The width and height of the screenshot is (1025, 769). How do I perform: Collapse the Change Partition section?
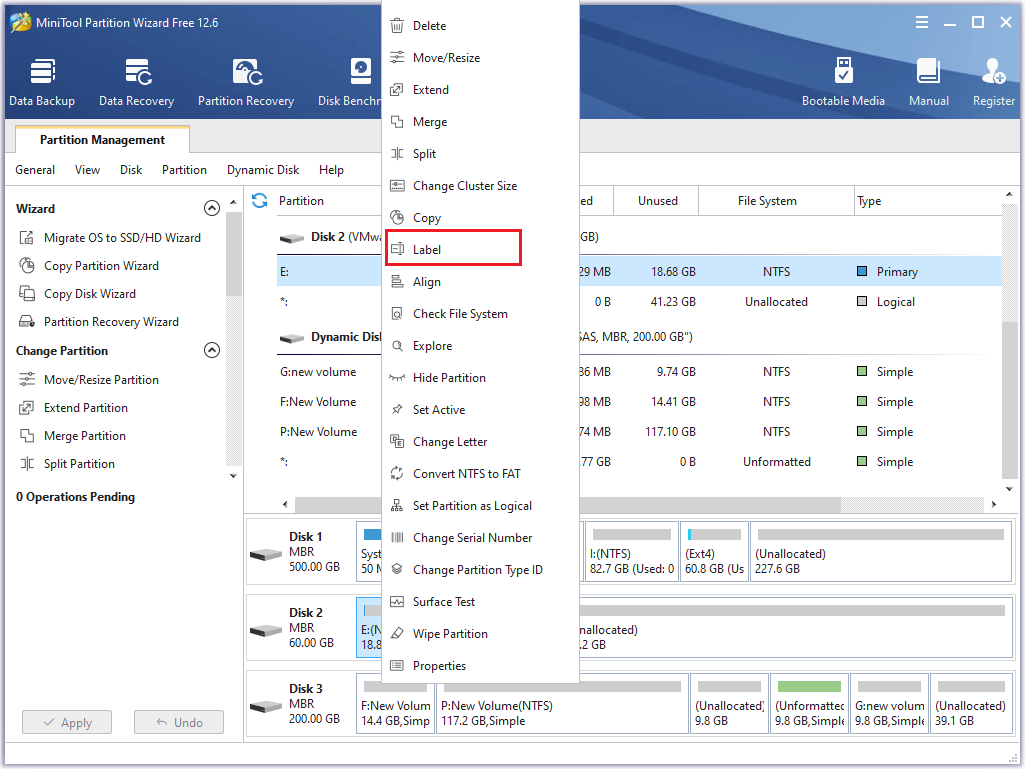pos(212,350)
